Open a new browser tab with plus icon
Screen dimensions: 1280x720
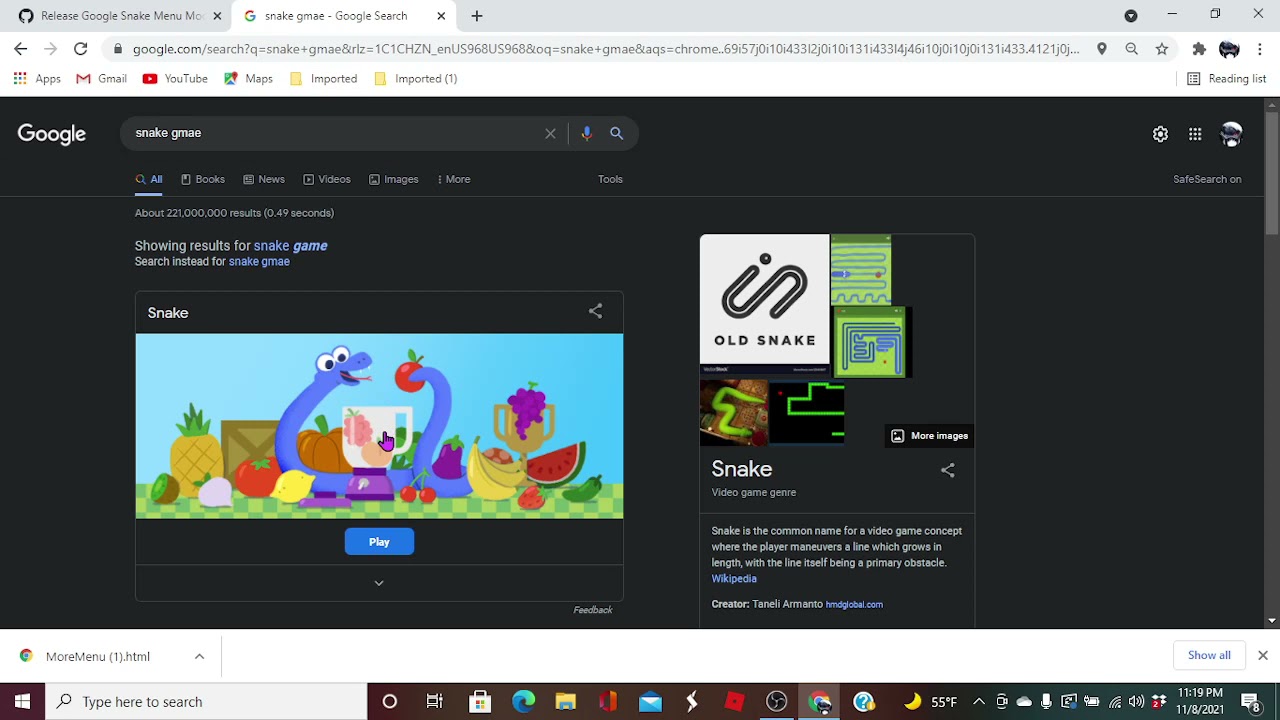(477, 16)
